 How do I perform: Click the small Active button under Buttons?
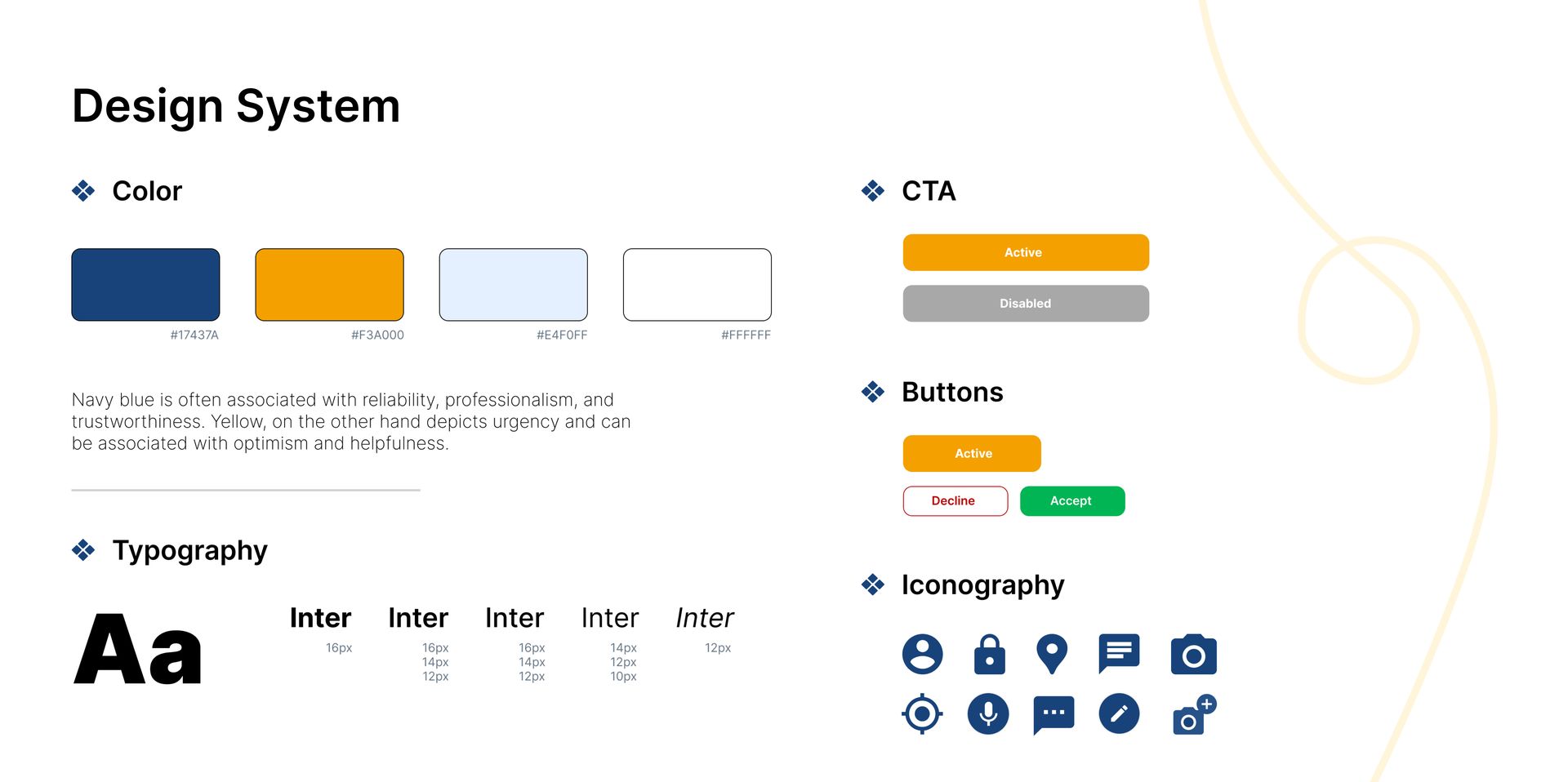tap(972, 453)
